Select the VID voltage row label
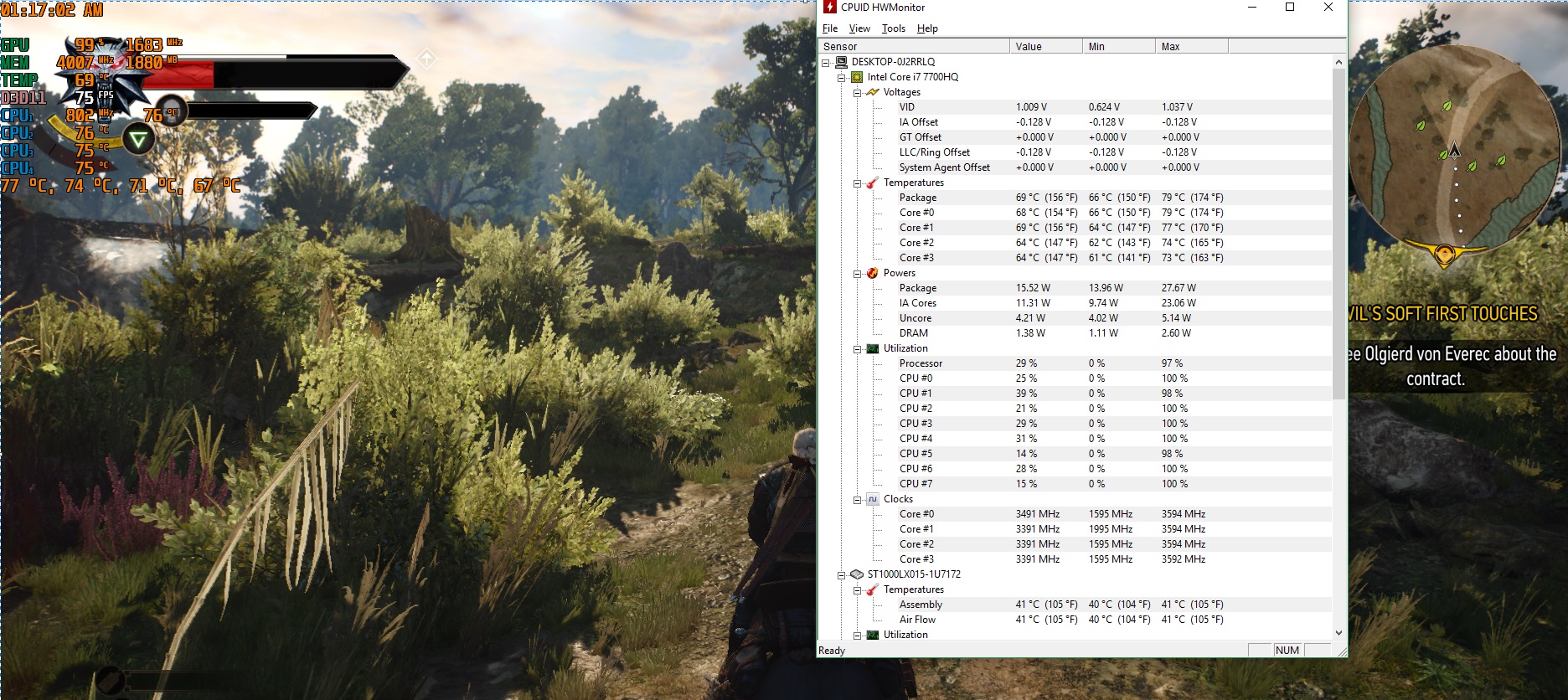 tap(907, 107)
